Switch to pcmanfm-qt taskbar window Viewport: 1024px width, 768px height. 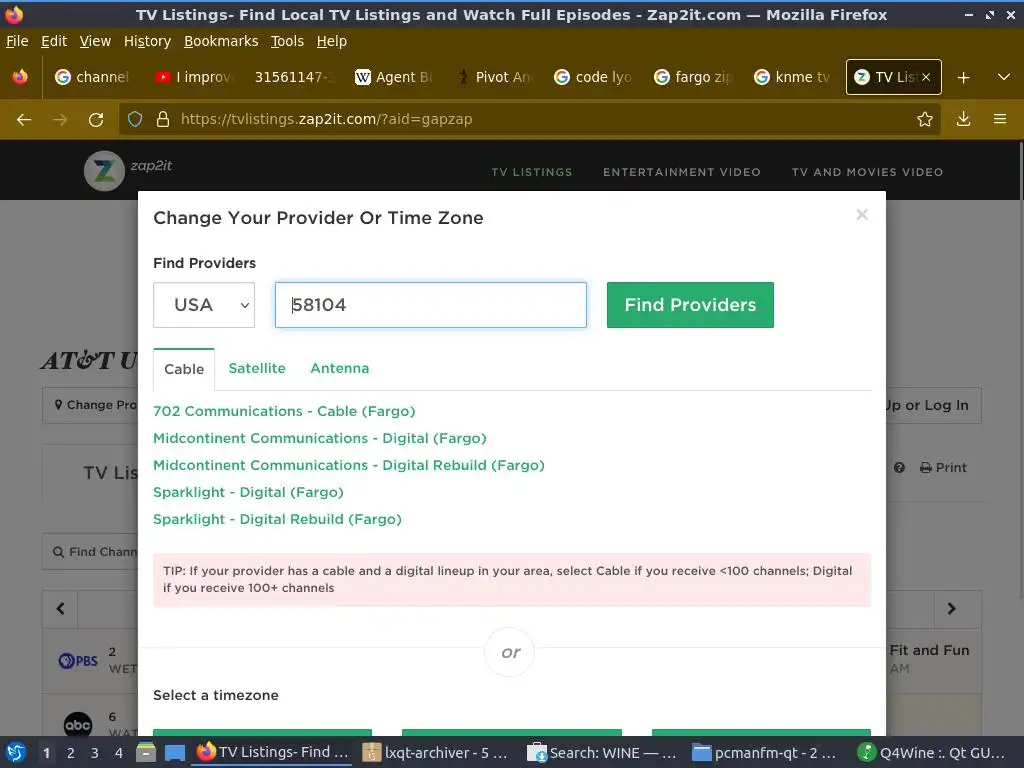coord(765,753)
